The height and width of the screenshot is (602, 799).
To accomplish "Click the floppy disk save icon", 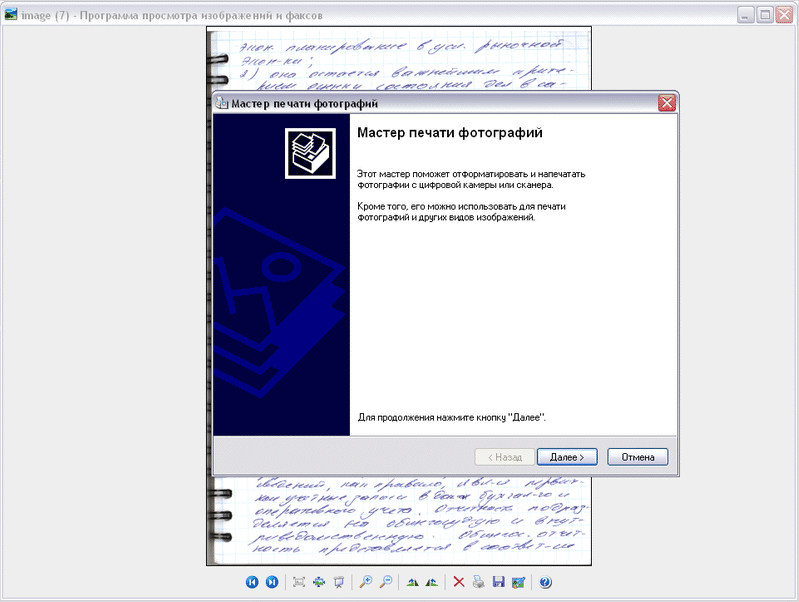I will click(x=498, y=582).
